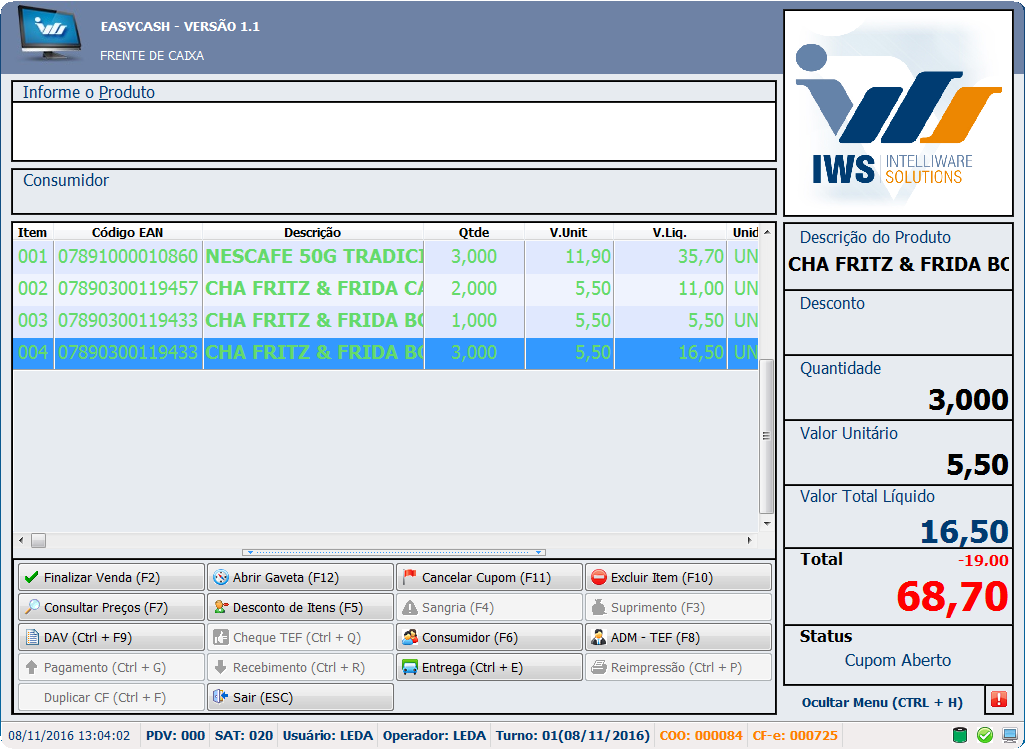Click the green database status icon
This screenshot has height=749, width=1025.
point(959,735)
